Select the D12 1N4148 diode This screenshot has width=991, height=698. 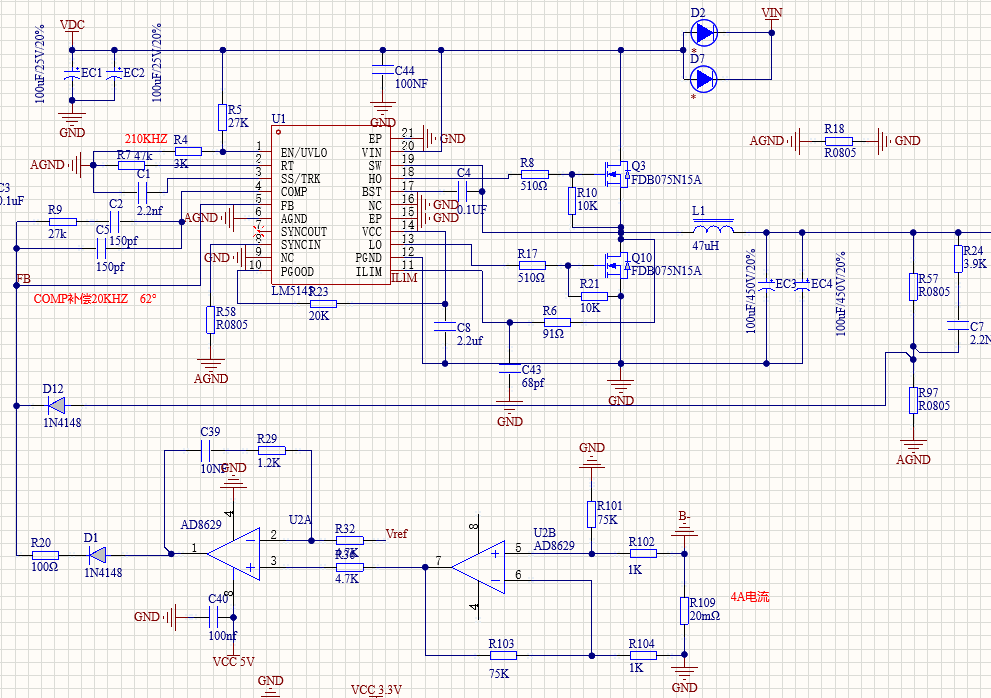56,405
